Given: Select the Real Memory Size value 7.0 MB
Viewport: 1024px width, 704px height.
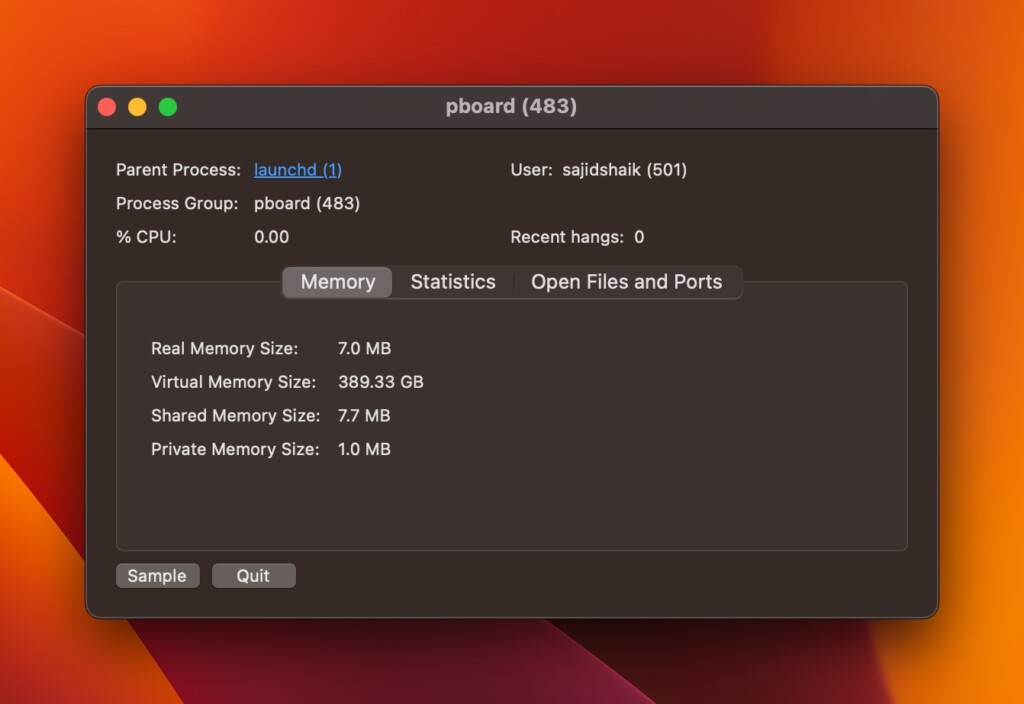Looking at the screenshot, I should tap(364, 349).
